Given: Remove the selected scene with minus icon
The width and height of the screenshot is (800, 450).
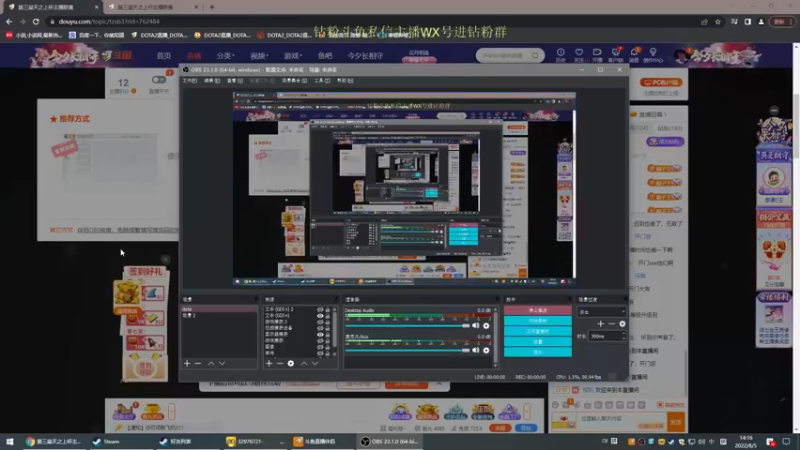Looking at the screenshot, I should [x=198, y=363].
